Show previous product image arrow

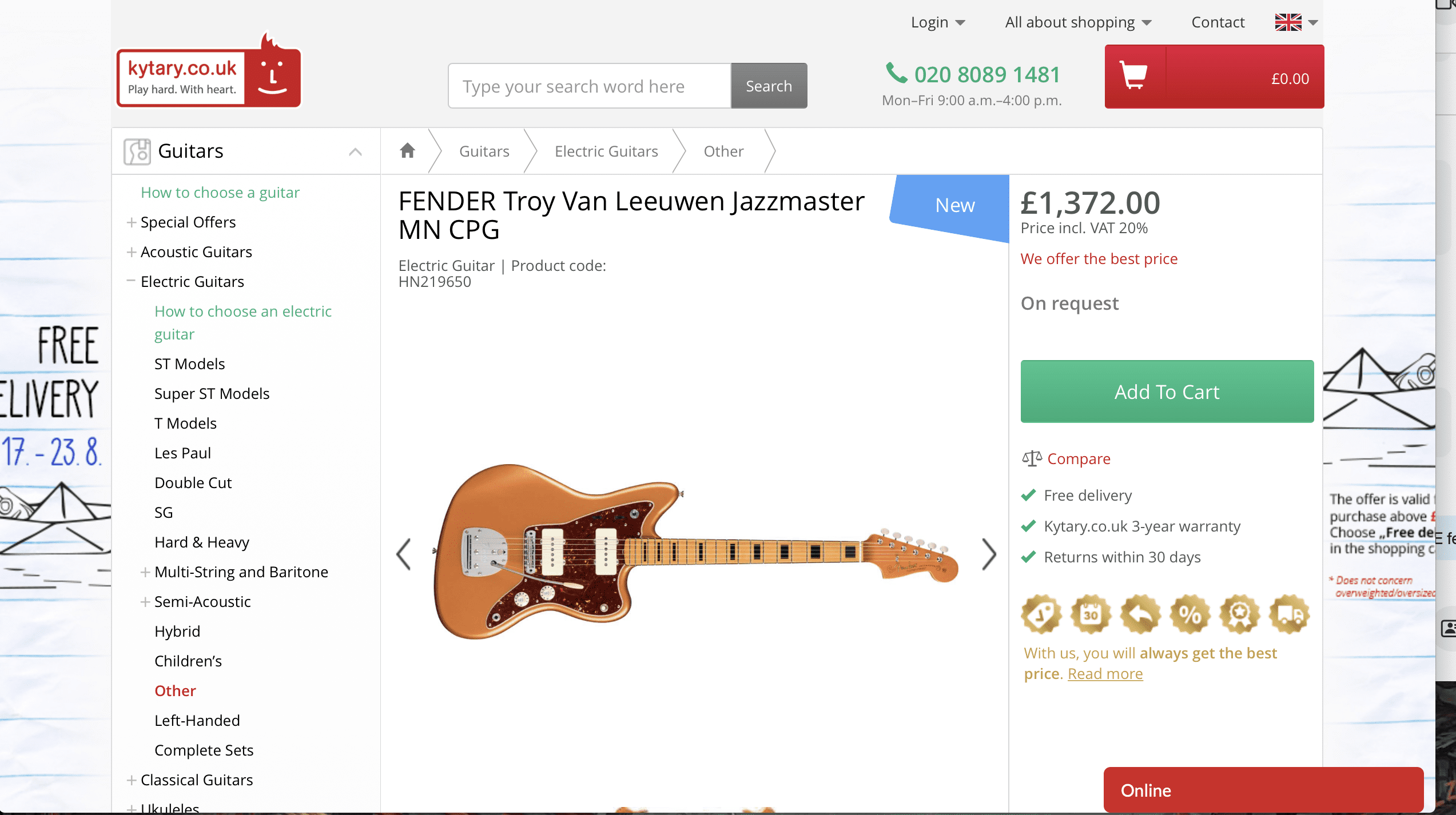404,554
